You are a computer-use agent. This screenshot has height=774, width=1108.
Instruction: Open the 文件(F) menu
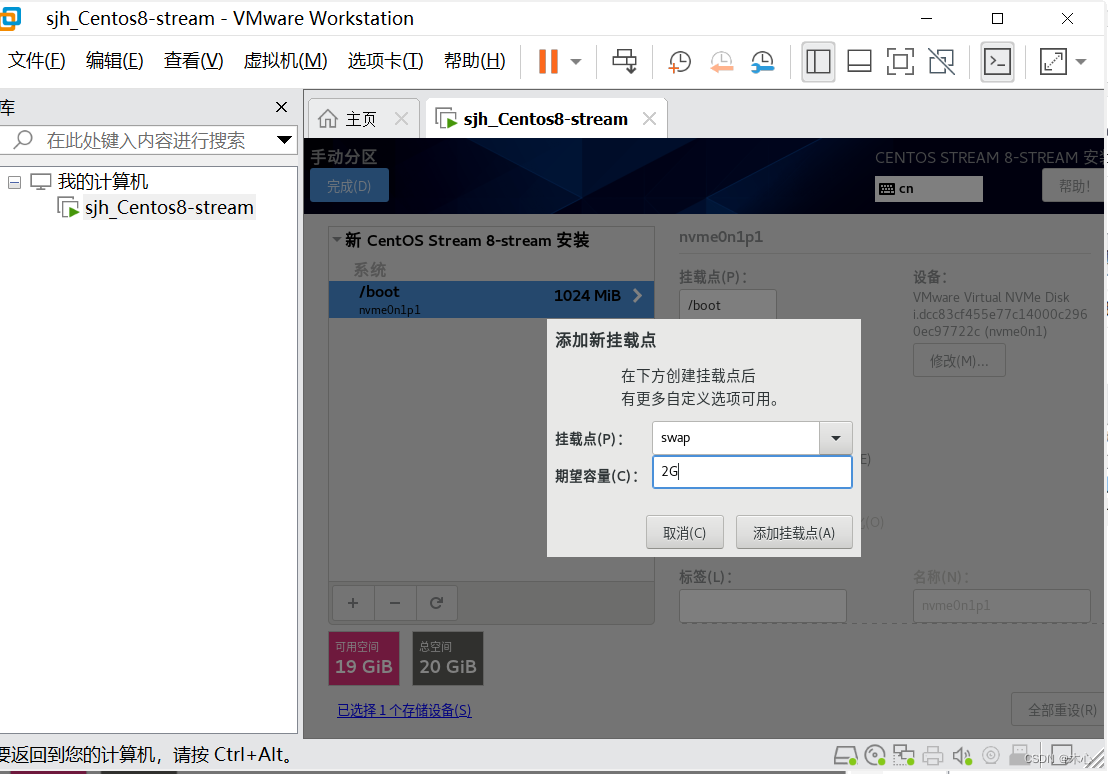point(37,61)
